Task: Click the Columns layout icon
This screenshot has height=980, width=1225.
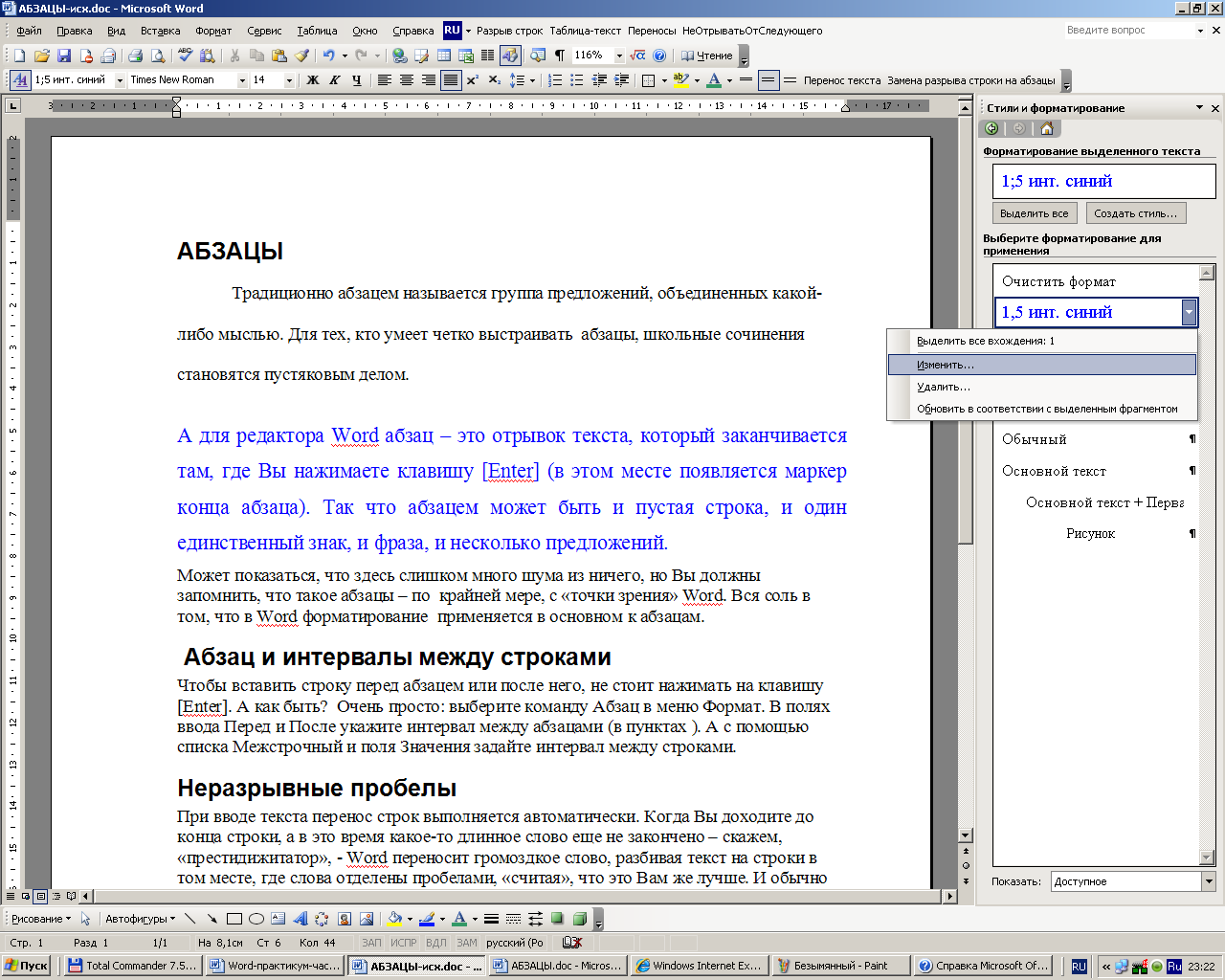Action: [488, 56]
